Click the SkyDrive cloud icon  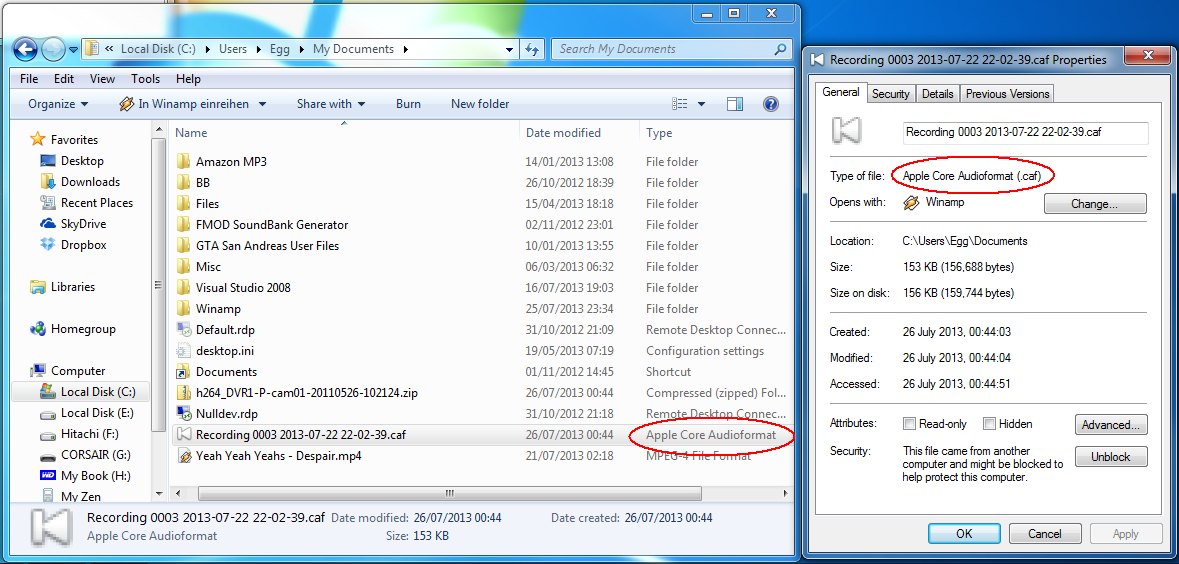(47, 223)
